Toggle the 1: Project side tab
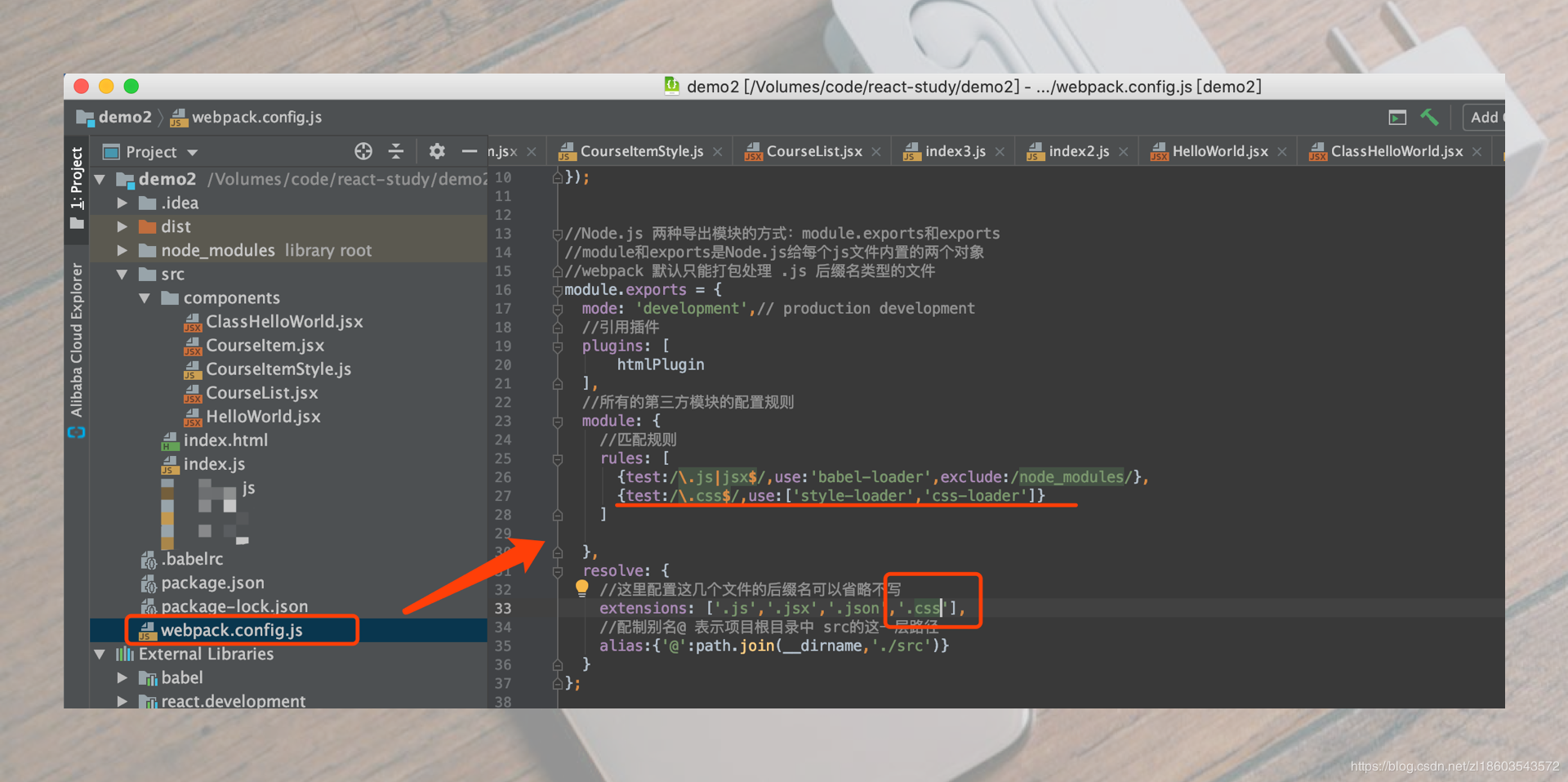Viewport: 1568px width, 782px height. tap(77, 188)
